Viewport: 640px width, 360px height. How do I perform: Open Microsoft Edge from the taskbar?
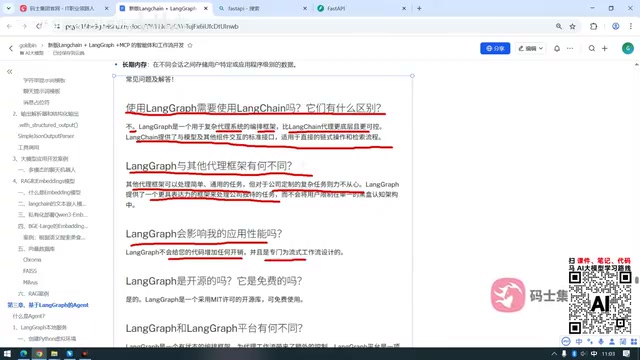[x=23, y=353]
